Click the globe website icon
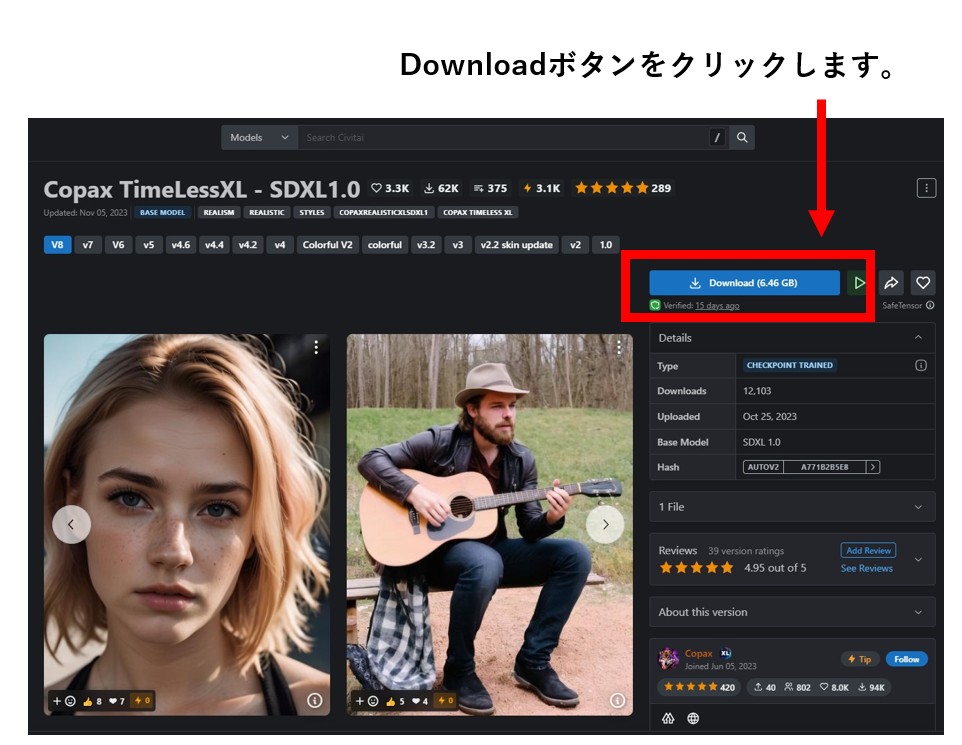The width and height of the screenshot is (962, 745). 693,719
